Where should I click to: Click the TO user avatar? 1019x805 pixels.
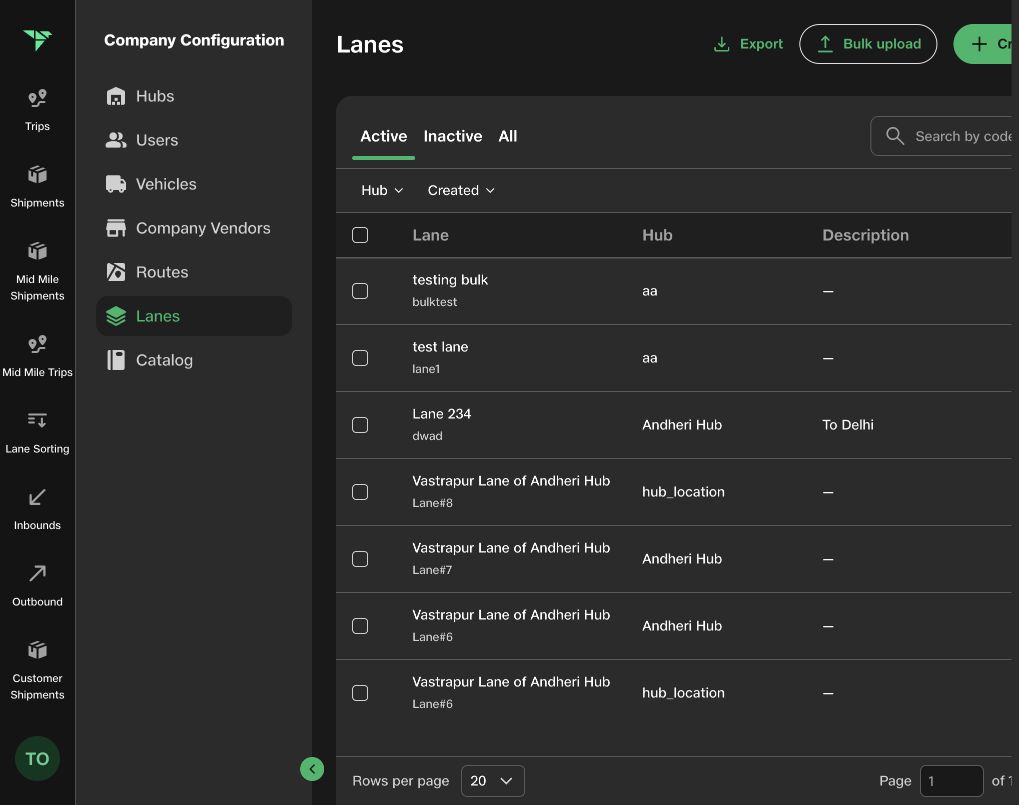coord(37,758)
